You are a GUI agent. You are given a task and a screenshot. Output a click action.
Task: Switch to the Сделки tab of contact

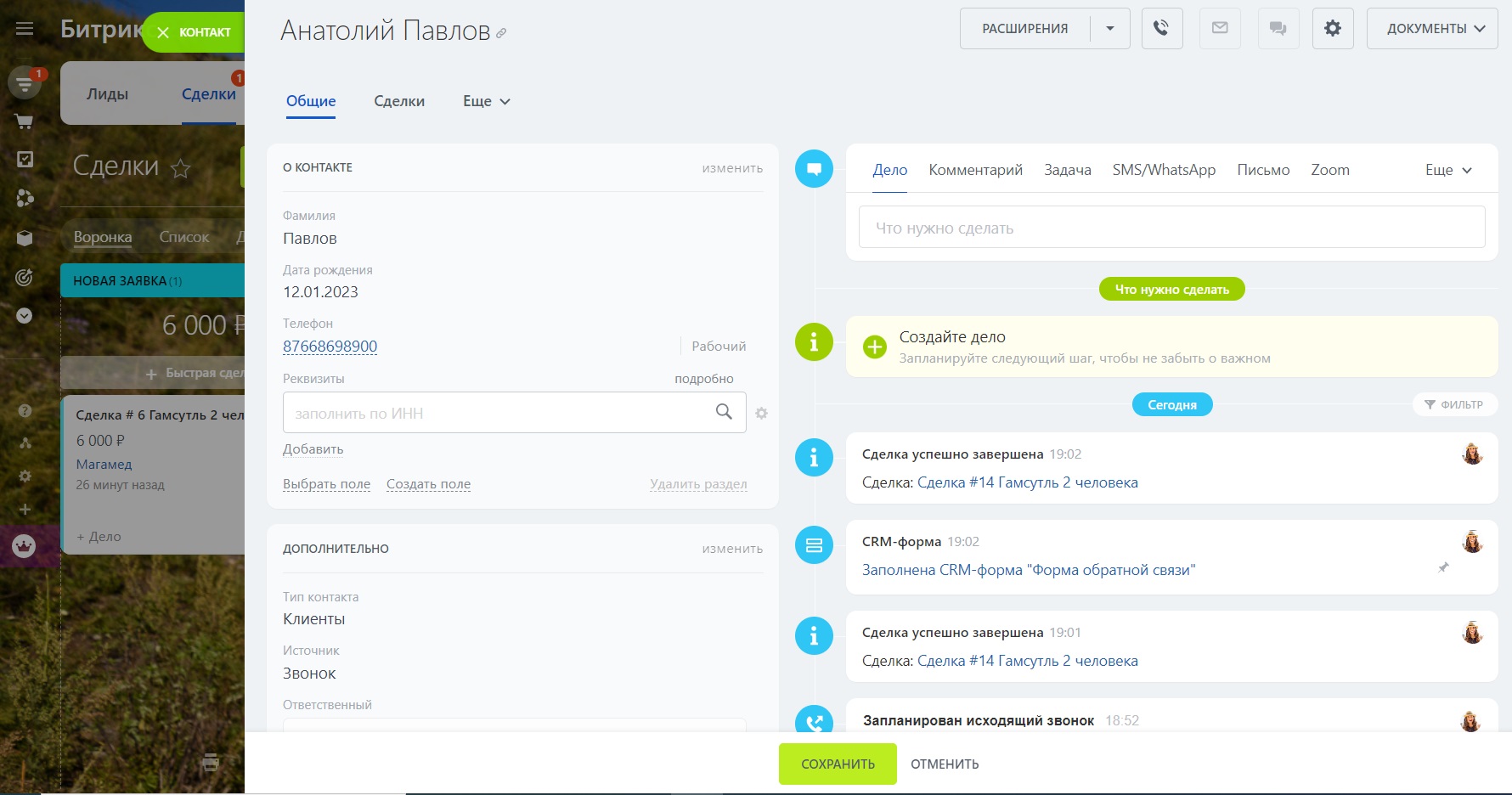point(399,101)
